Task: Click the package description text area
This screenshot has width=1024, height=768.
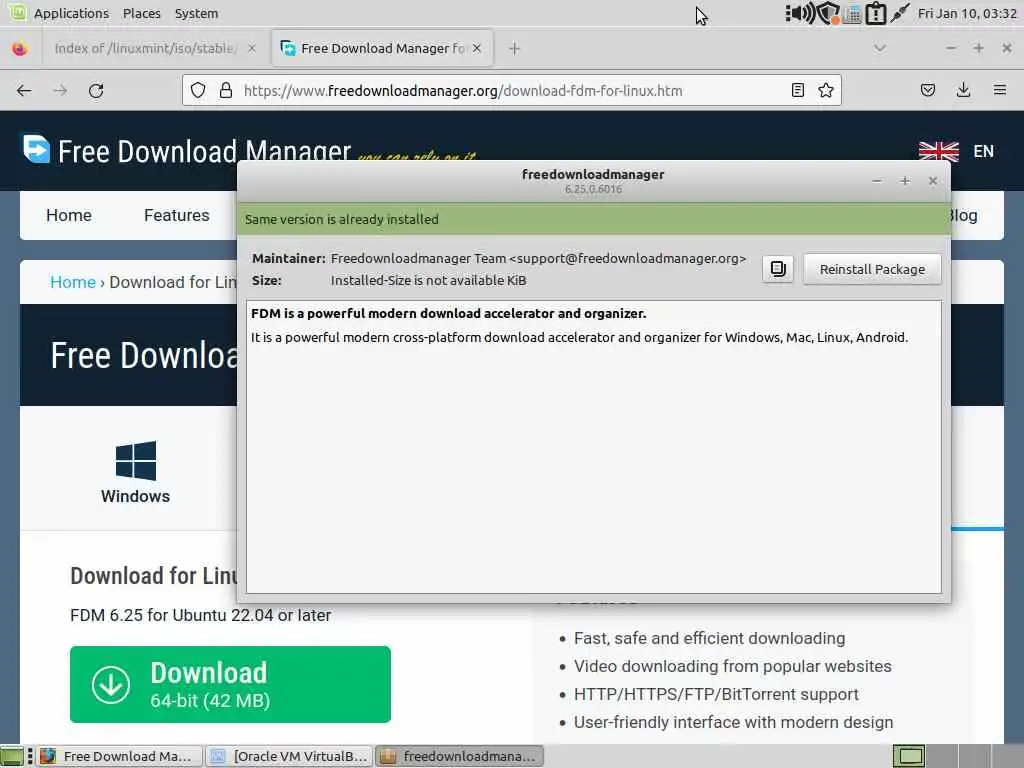Action: click(593, 447)
